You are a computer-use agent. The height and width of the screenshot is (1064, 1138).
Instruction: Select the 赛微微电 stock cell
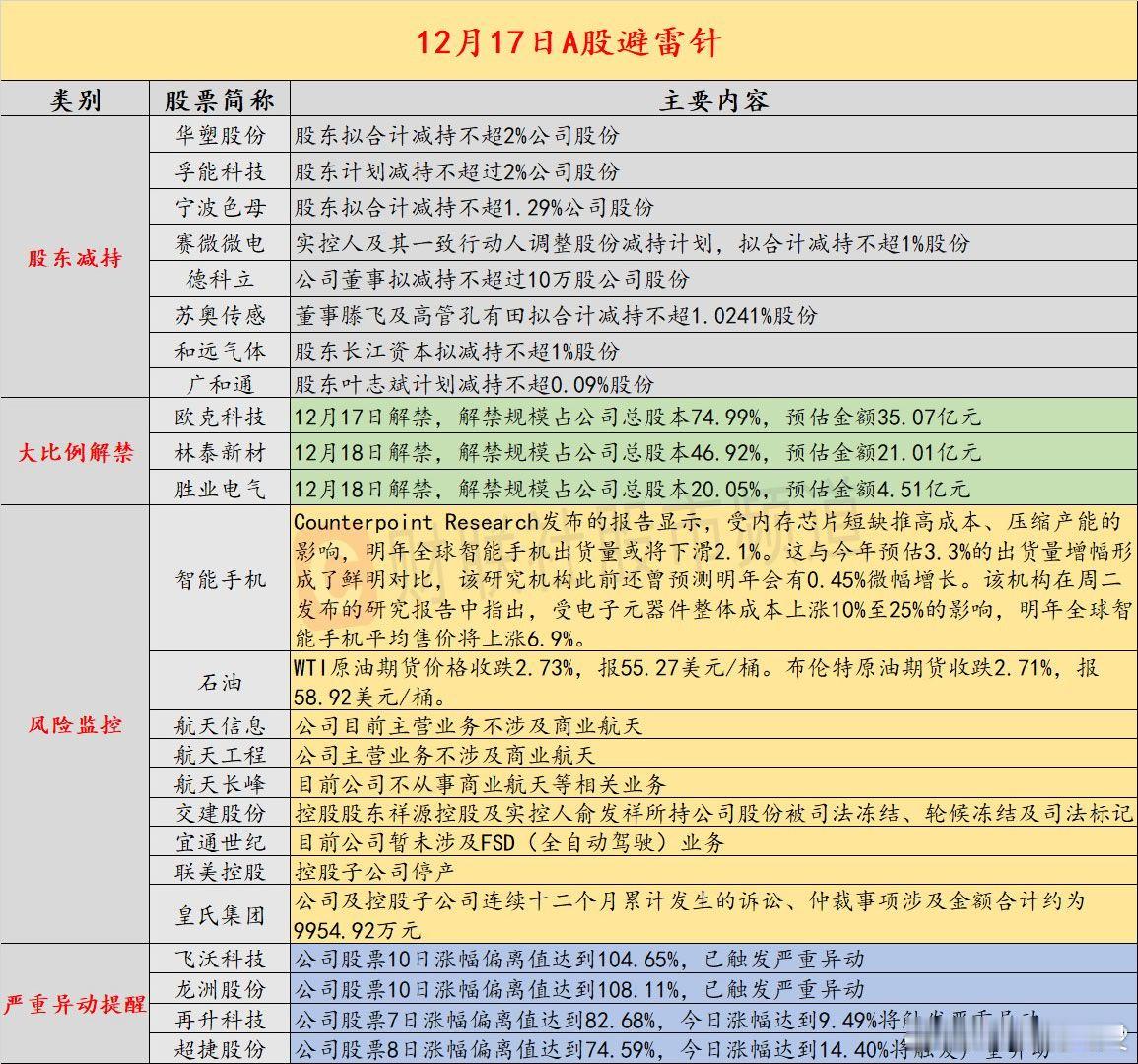pyautogui.click(x=219, y=244)
